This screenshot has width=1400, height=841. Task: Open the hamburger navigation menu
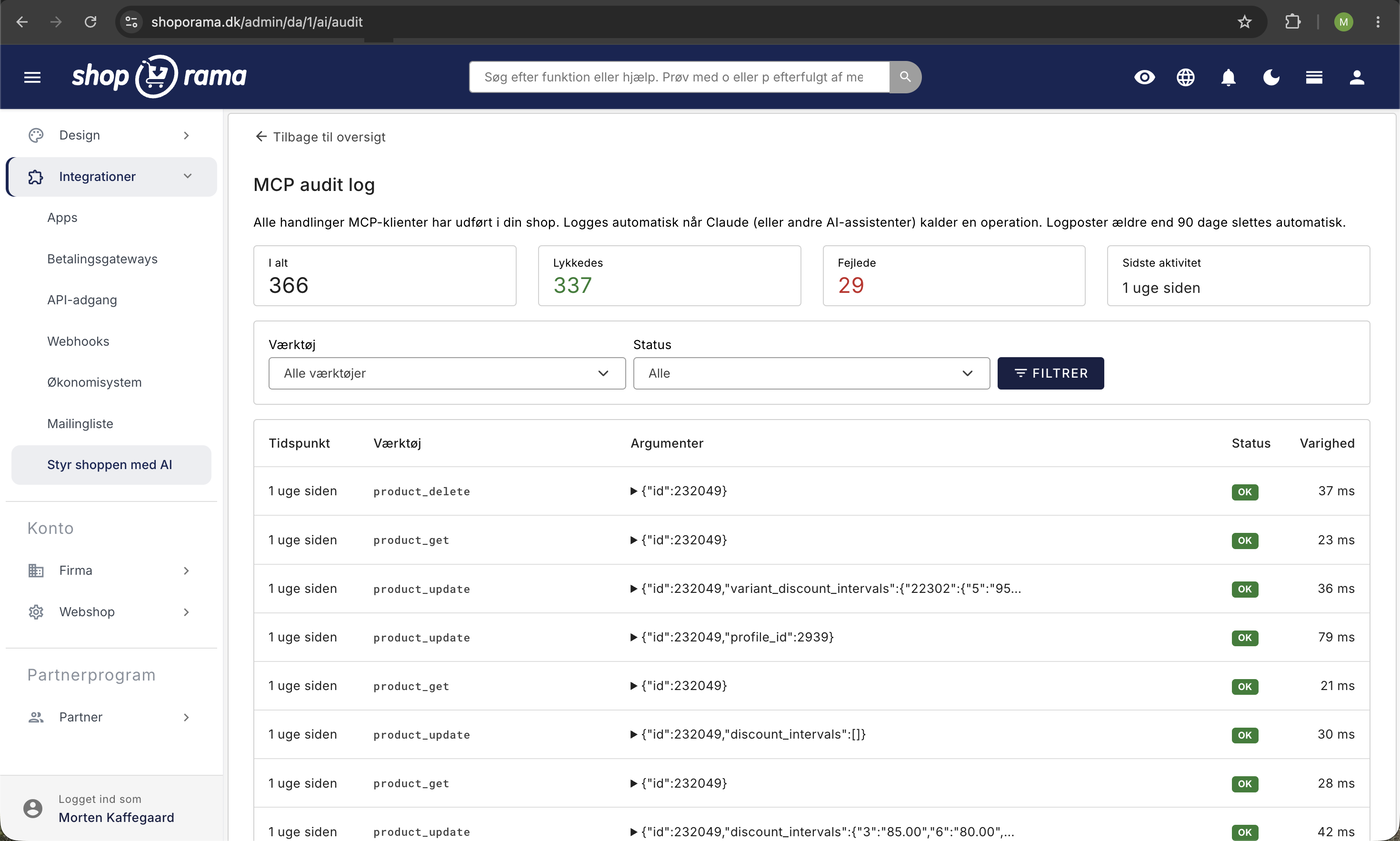pos(32,77)
